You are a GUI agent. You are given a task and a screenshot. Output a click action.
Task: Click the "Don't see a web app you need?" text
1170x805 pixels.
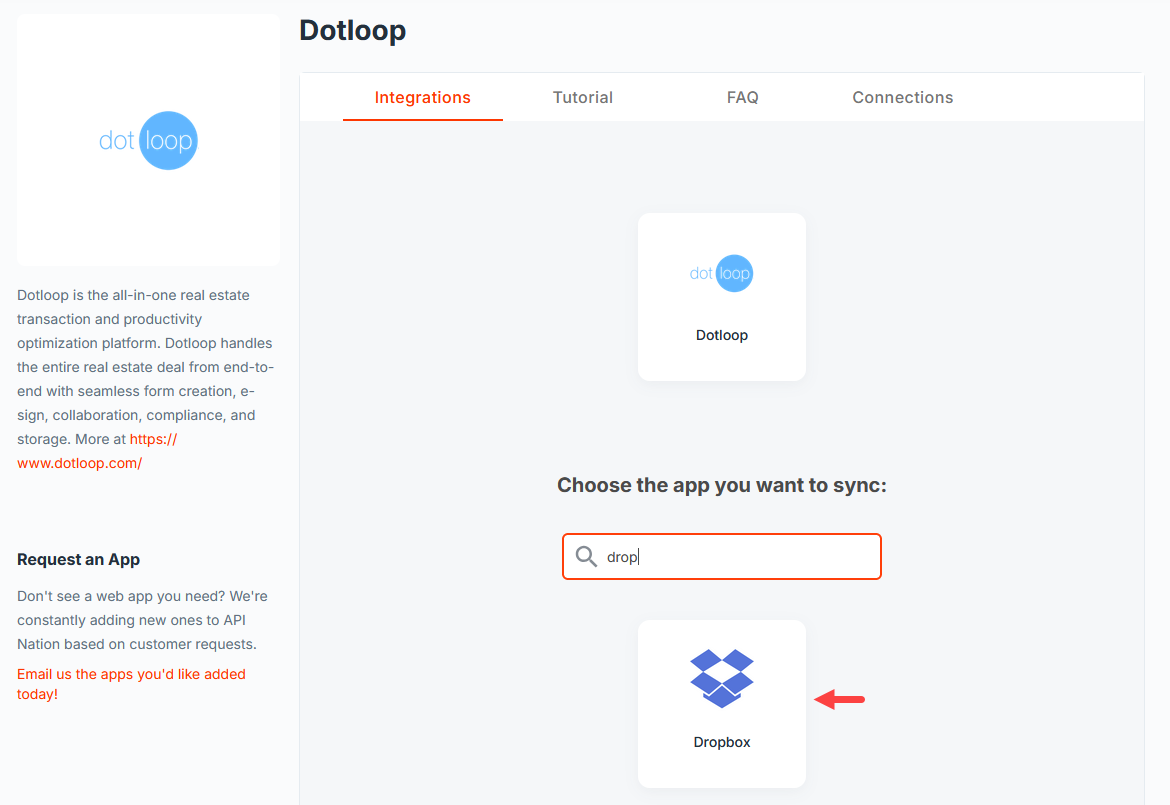tap(121, 596)
